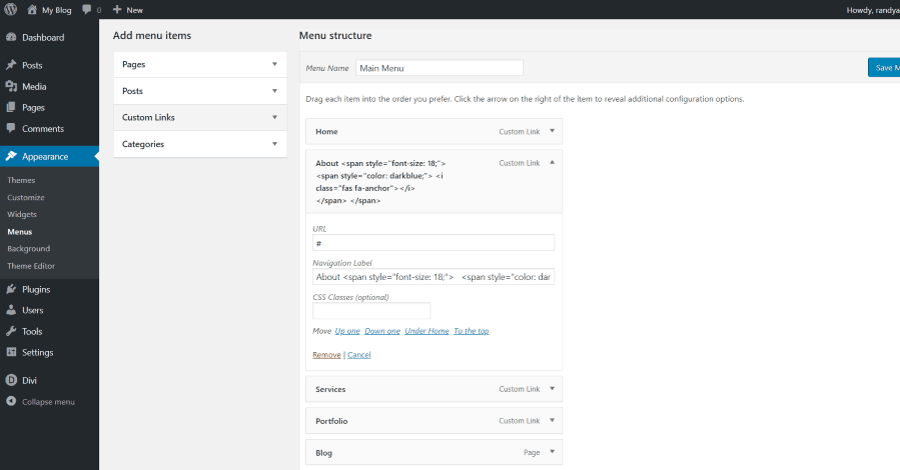Collapse the About menu item settings
Screen dimensions: 900x470
click(551, 162)
